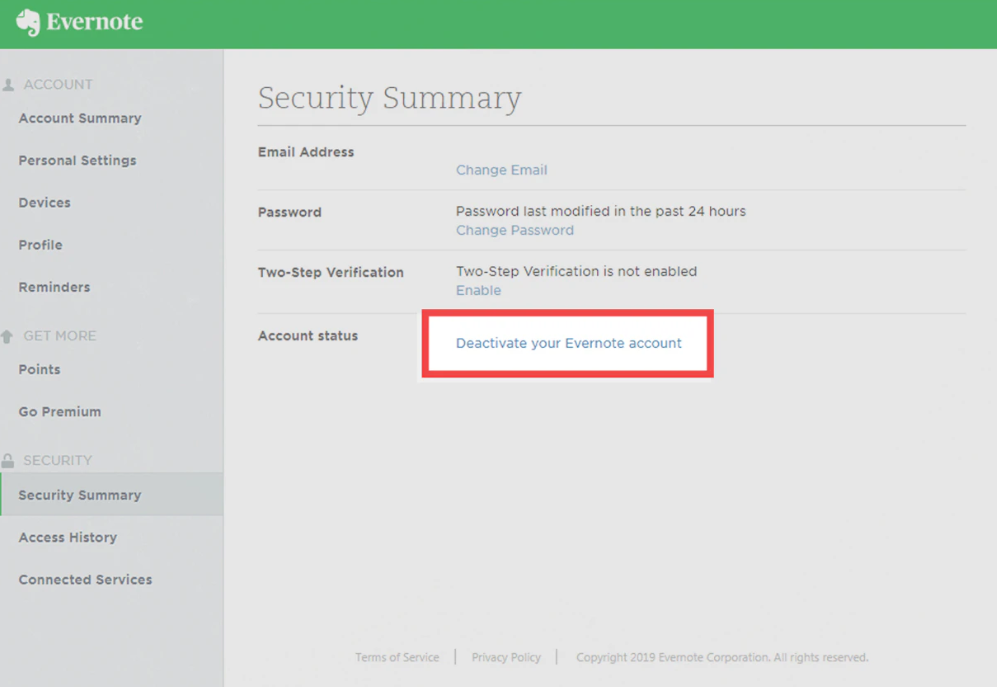Select Go Premium in the sidebar

(60, 412)
